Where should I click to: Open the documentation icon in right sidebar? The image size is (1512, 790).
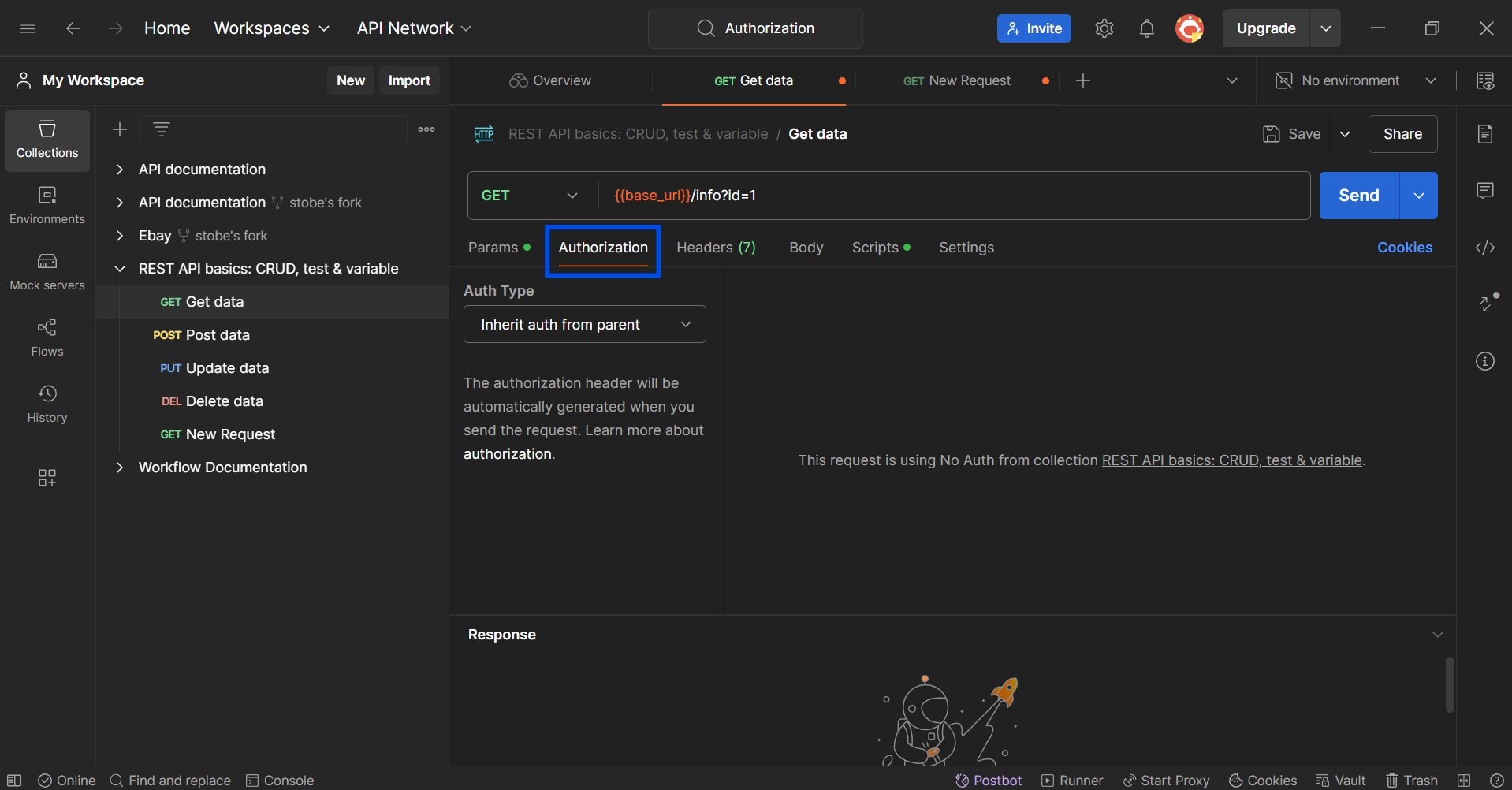tap(1485, 134)
